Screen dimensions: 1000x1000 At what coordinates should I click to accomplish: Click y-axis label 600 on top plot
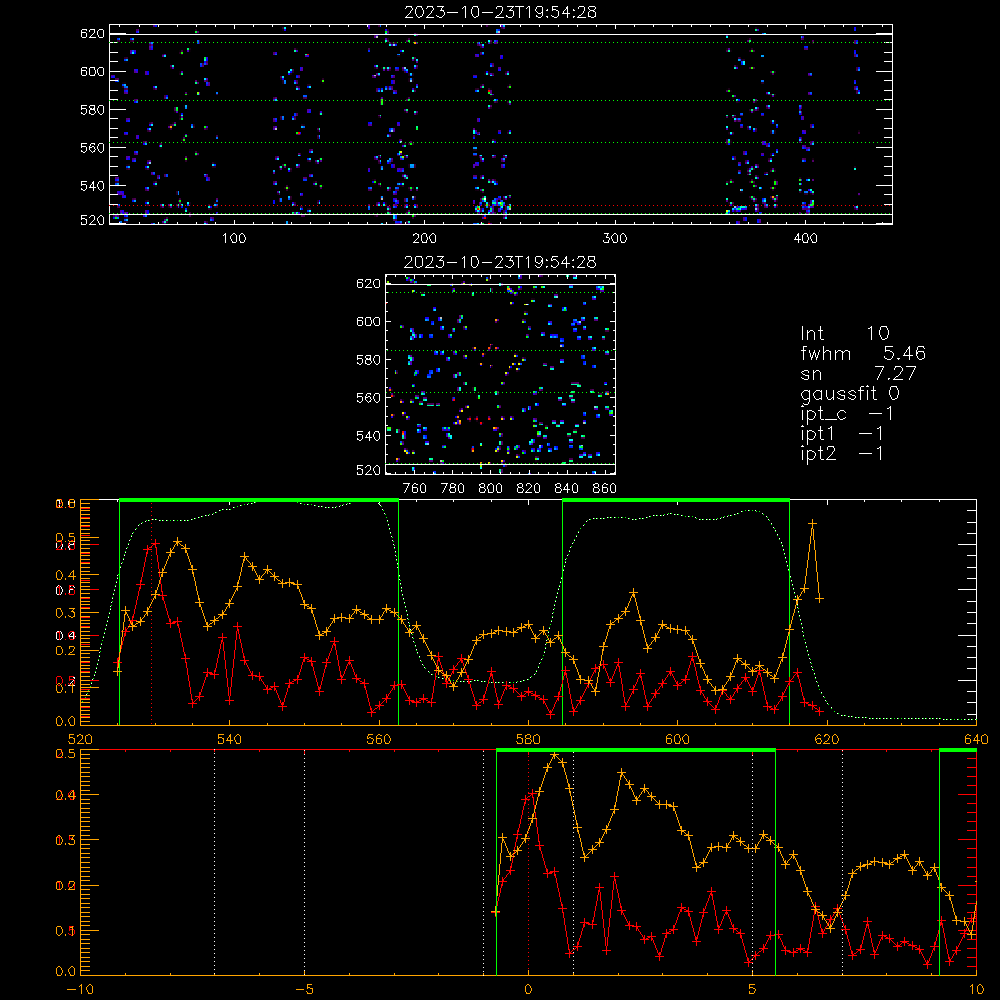tap(92, 72)
